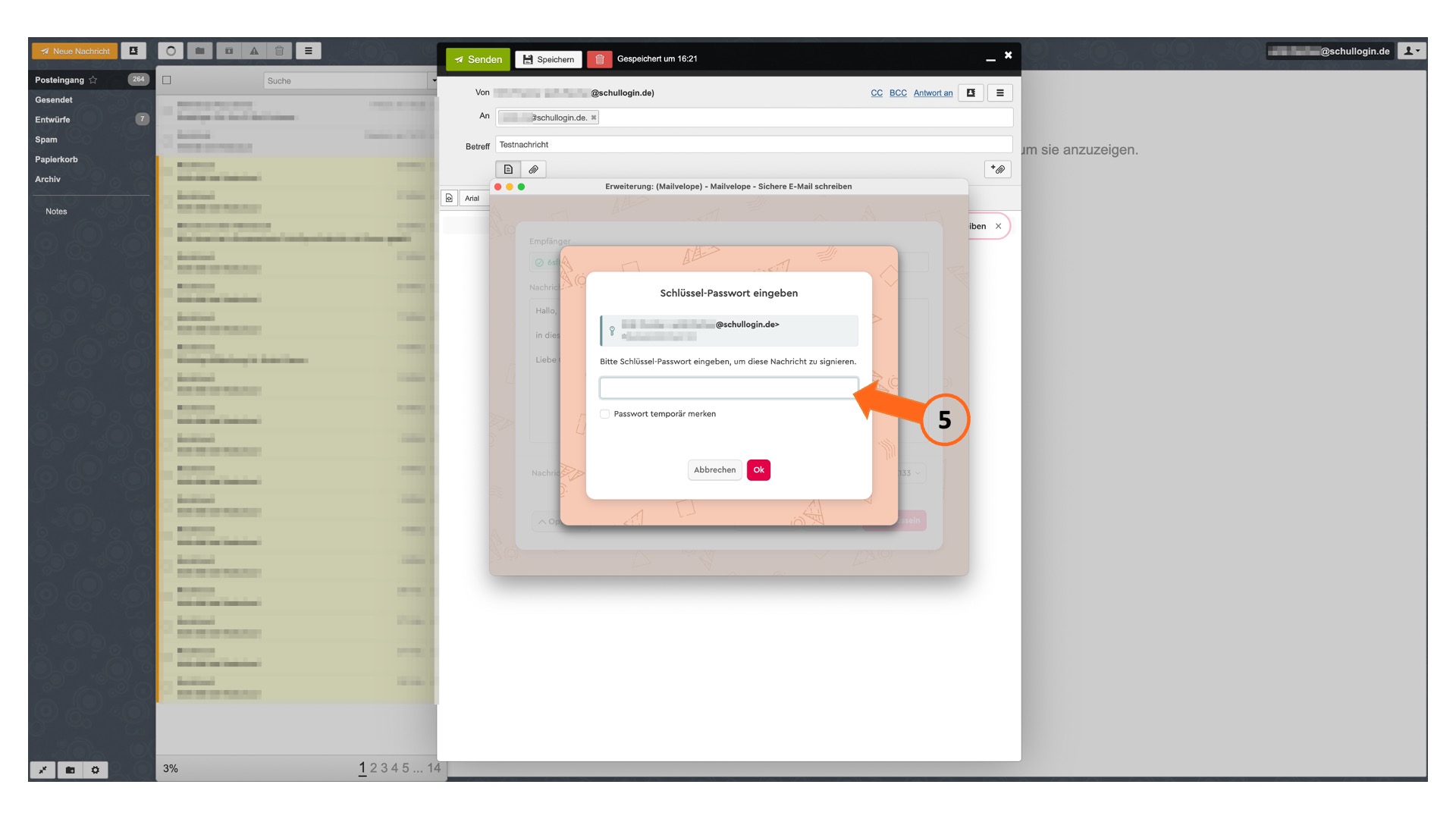The width and height of the screenshot is (1456, 819).
Task: Click the Neue Nachricht button
Action: 75,51
